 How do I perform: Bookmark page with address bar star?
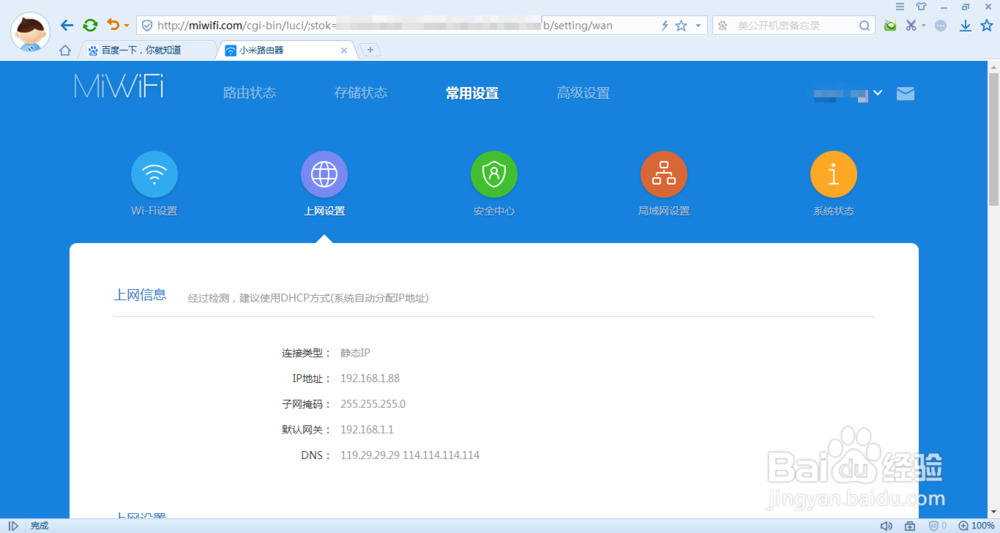pyautogui.click(x=681, y=26)
